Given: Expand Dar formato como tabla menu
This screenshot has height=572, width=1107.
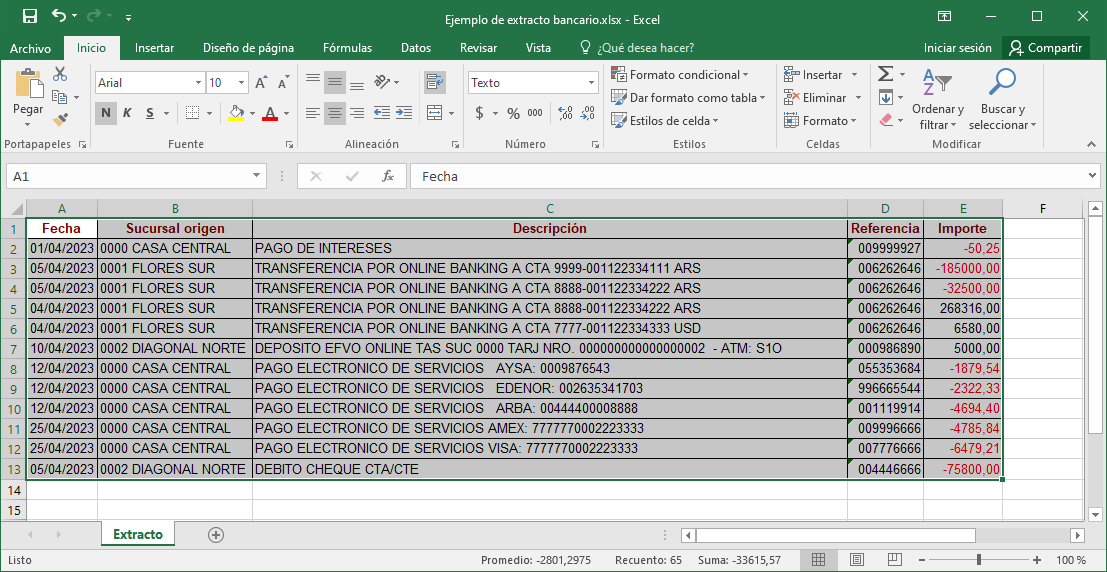Looking at the screenshot, I should [x=689, y=97].
